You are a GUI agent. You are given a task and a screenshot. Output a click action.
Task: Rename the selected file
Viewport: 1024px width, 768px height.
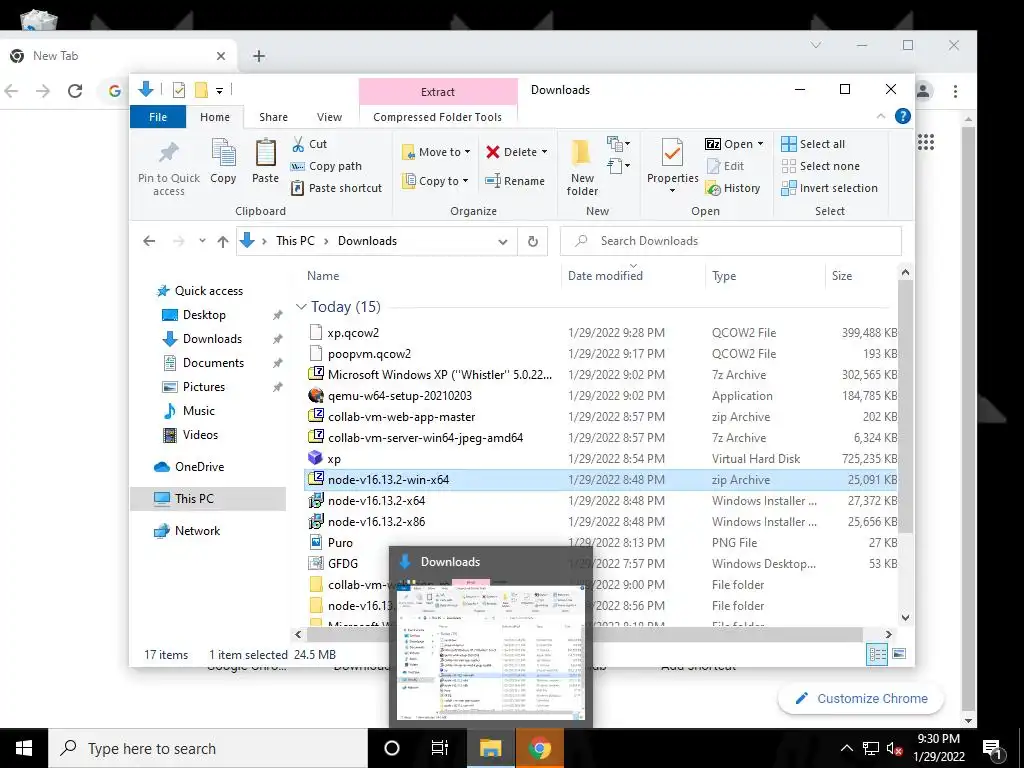pos(515,181)
